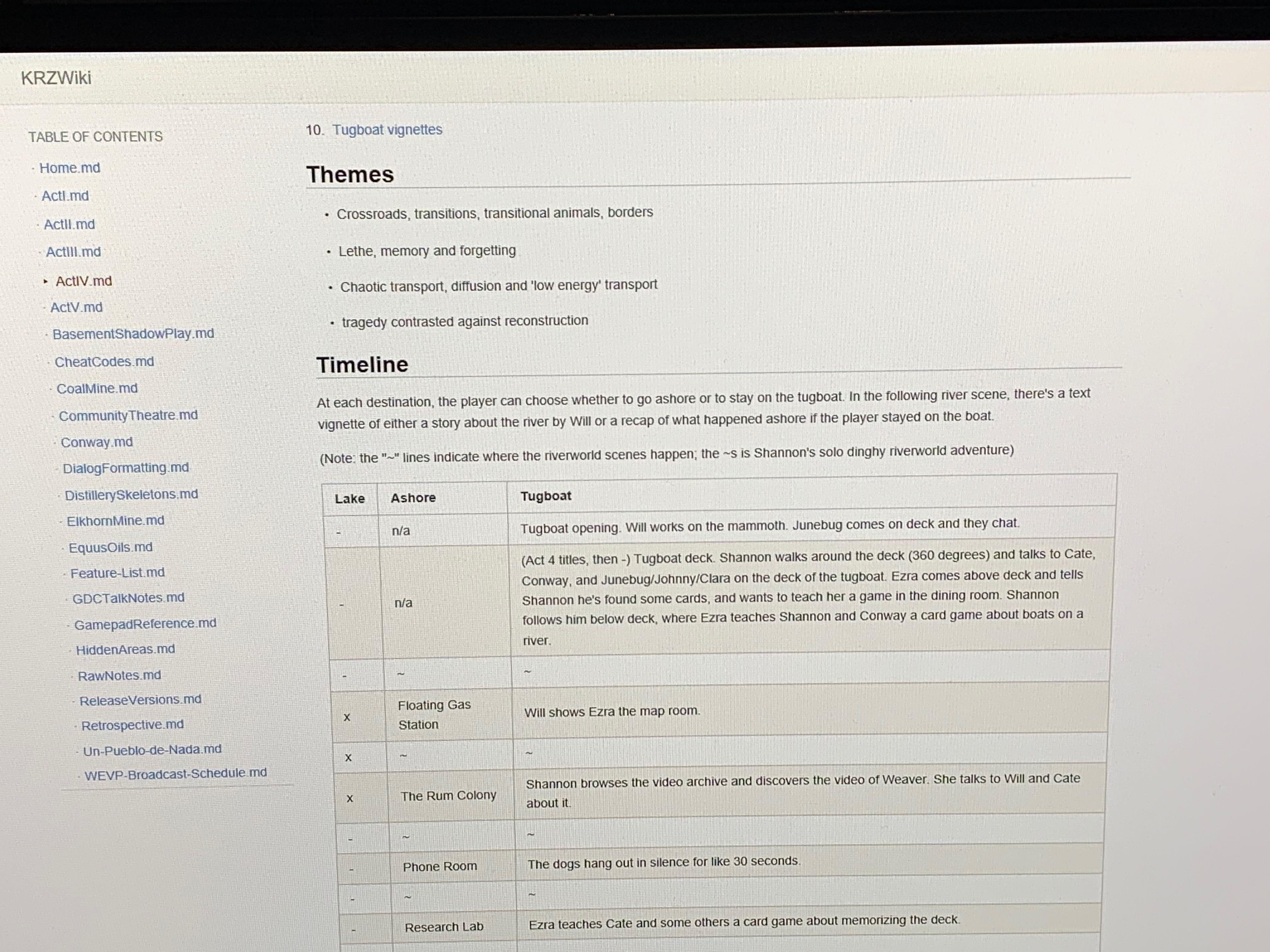This screenshot has height=952, width=1270.
Task: Open BasementShadowPlay.md link
Action: tap(133, 334)
